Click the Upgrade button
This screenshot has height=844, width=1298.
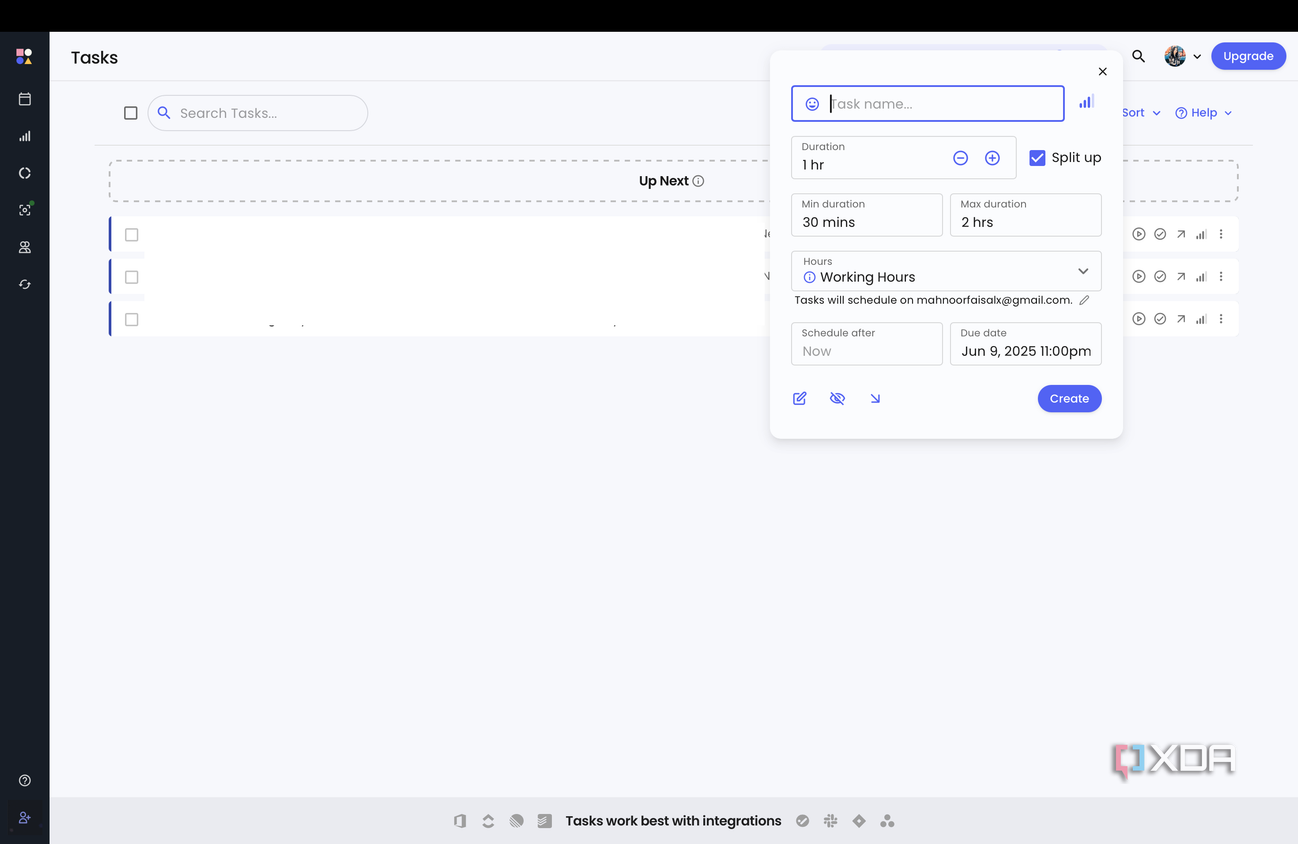click(x=1248, y=56)
